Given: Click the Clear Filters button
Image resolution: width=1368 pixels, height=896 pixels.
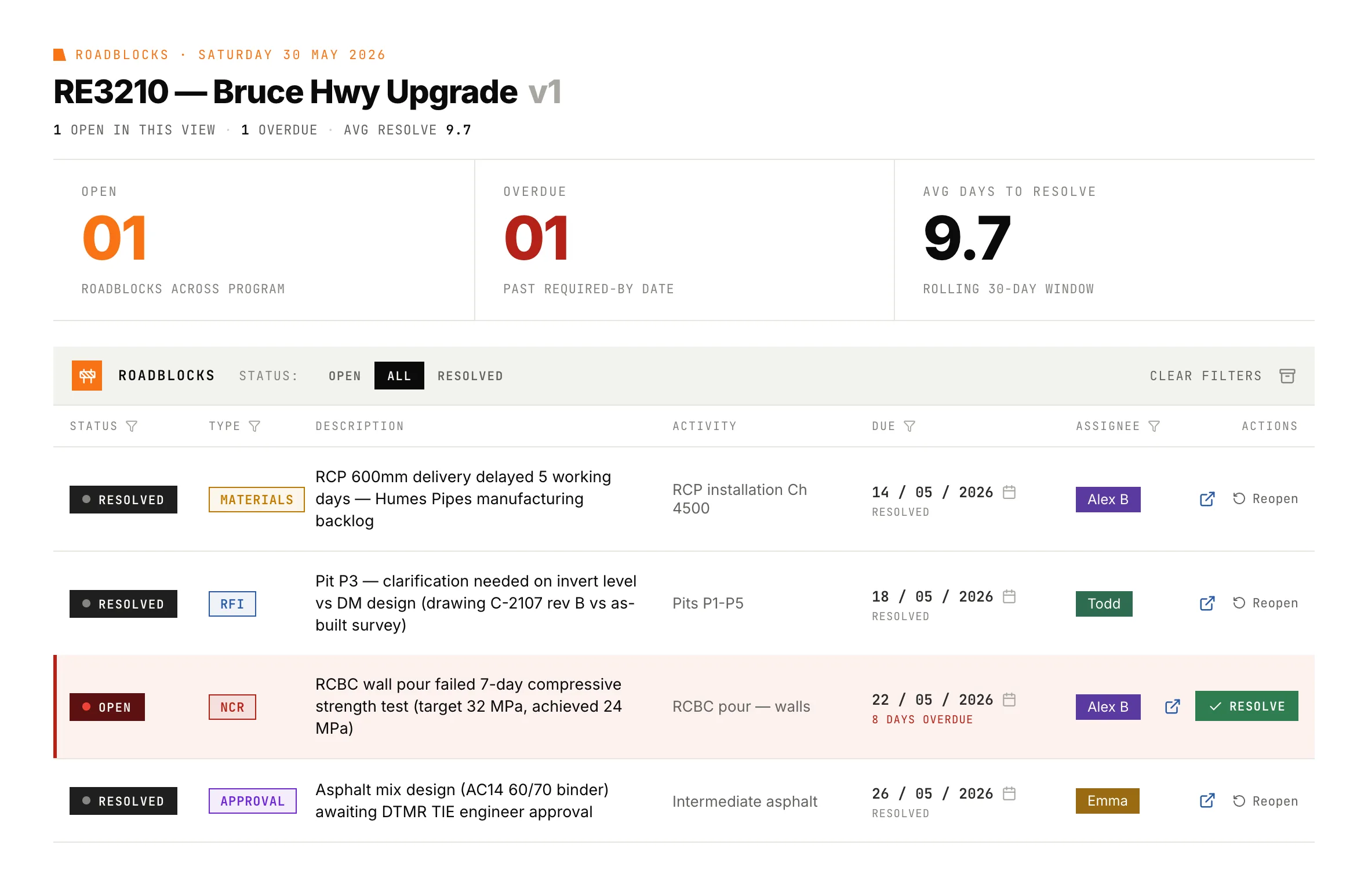Looking at the screenshot, I should (x=1206, y=376).
